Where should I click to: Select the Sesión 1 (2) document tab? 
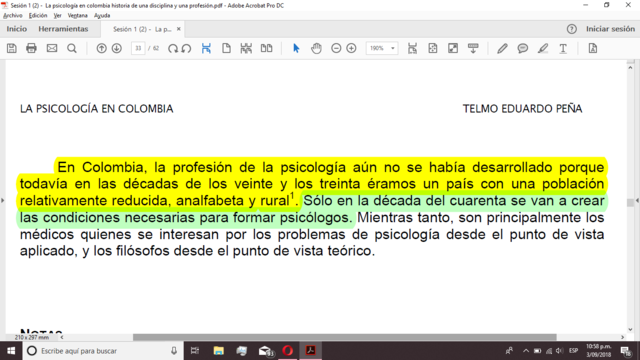(142, 29)
